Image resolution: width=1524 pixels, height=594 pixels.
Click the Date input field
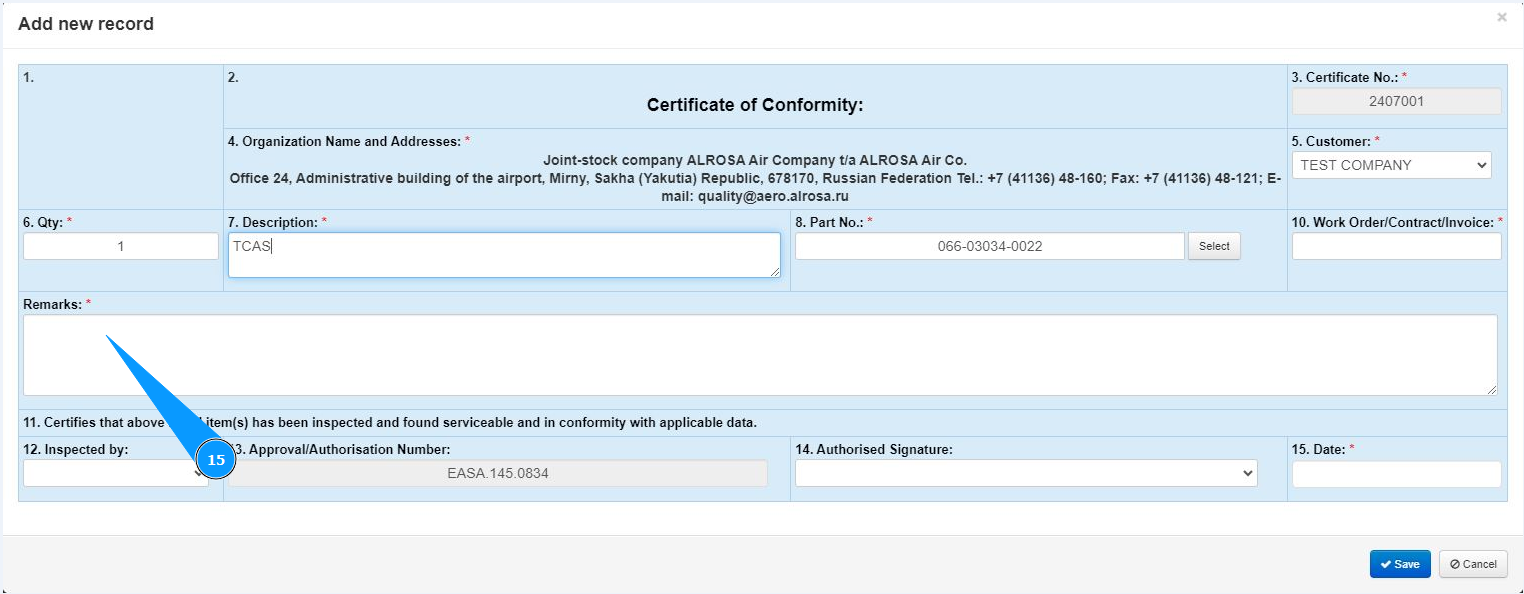point(1396,474)
